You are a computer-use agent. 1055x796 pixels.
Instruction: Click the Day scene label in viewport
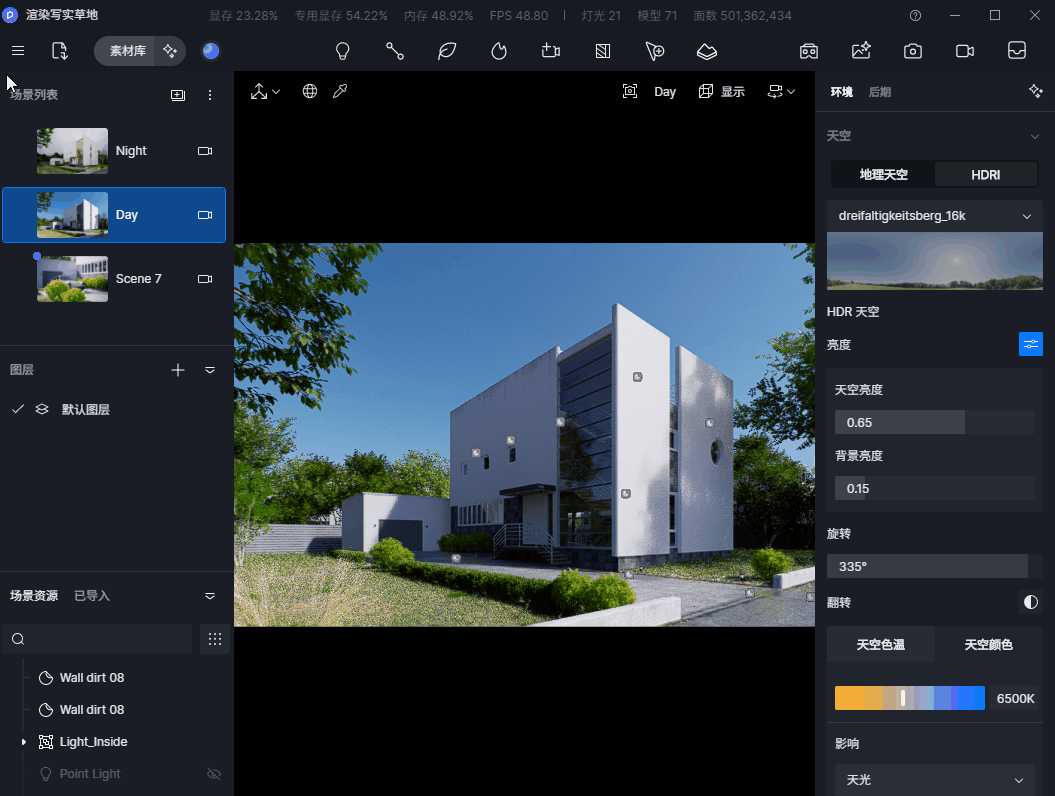(x=665, y=92)
